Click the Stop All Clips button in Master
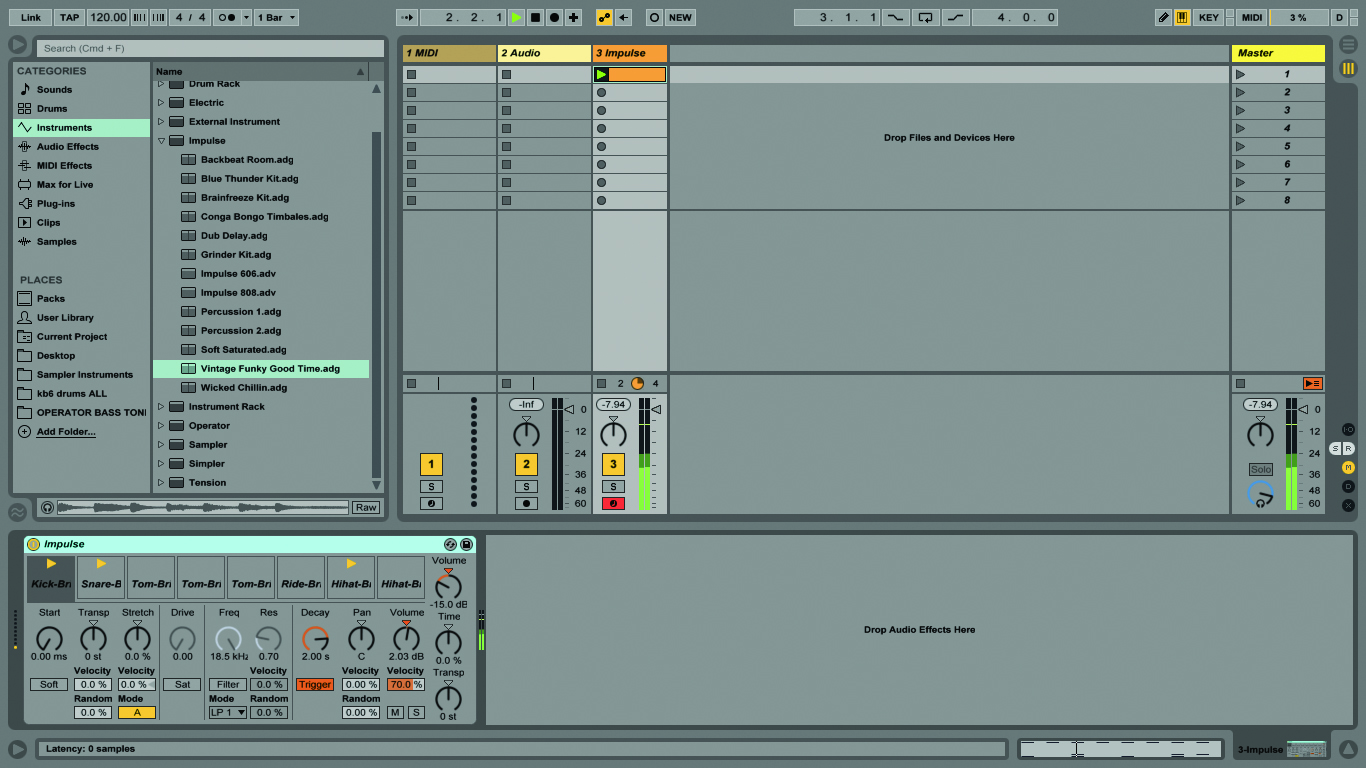The width and height of the screenshot is (1366, 768). (x=1240, y=383)
